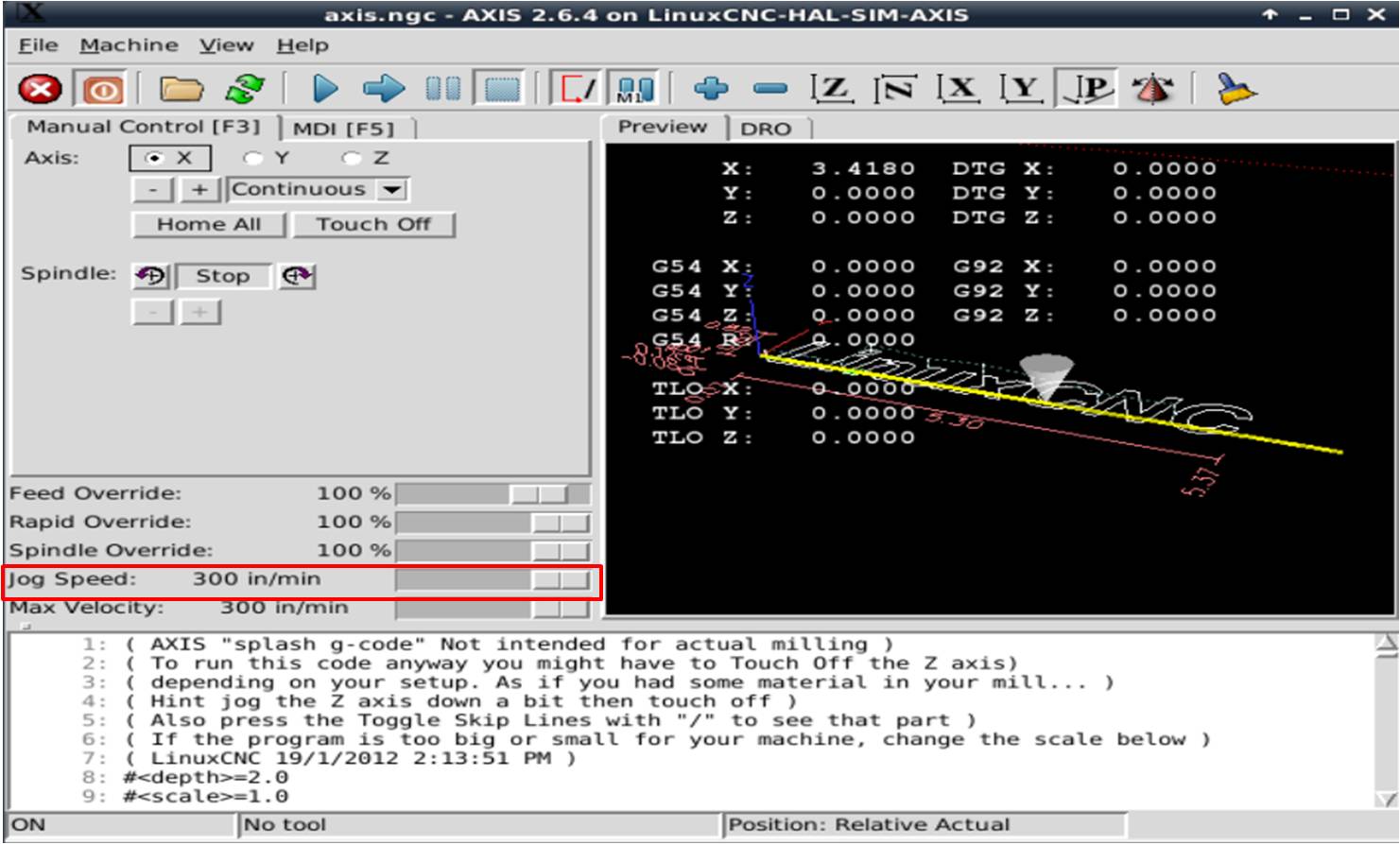
Task: Select P perspective view icon
Action: coord(1086,90)
